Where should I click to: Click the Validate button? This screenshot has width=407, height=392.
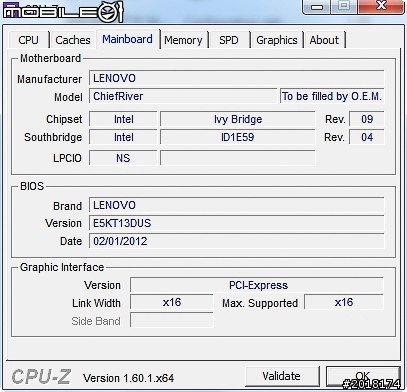tap(282, 376)
